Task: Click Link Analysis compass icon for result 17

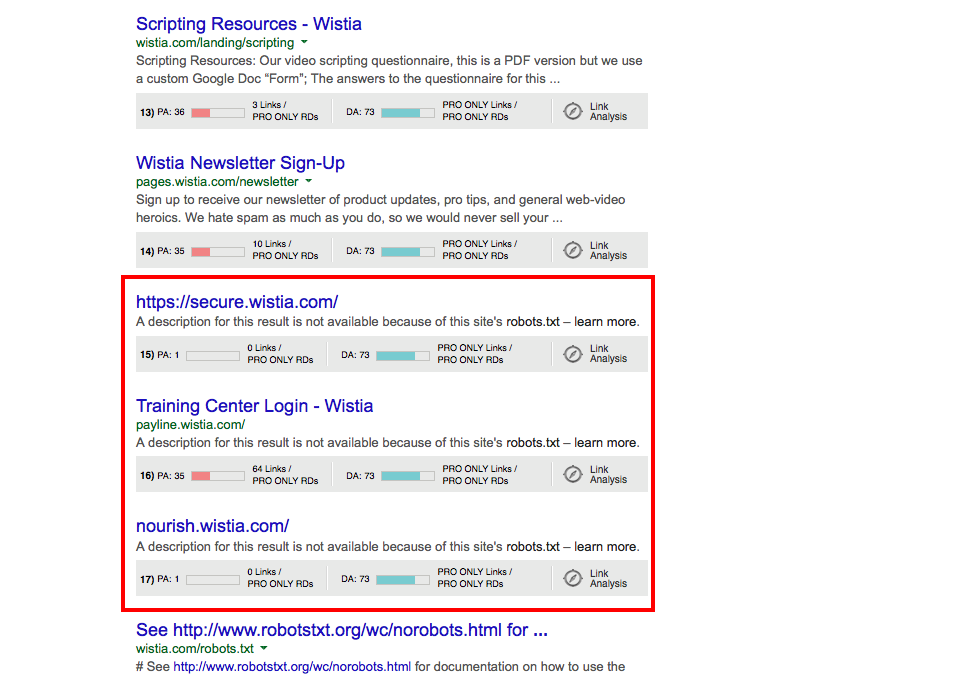Action: [x=573, y=578]
